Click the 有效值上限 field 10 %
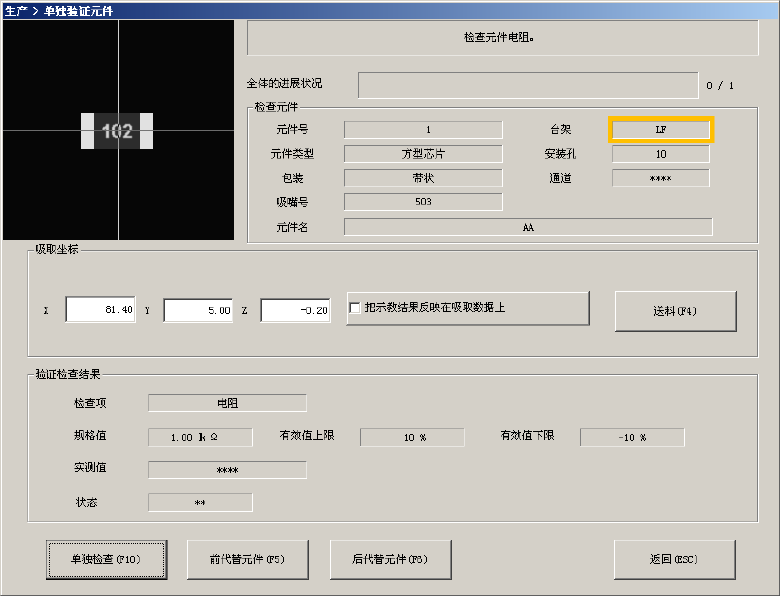The width and height of the screenshot is (780, 596). click(412, 437)
